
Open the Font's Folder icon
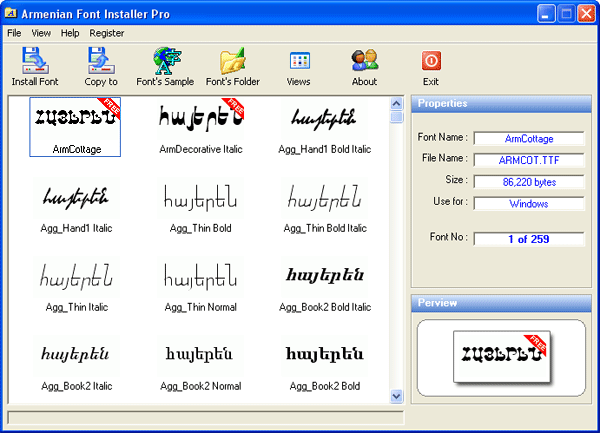[x=232, y=61]
